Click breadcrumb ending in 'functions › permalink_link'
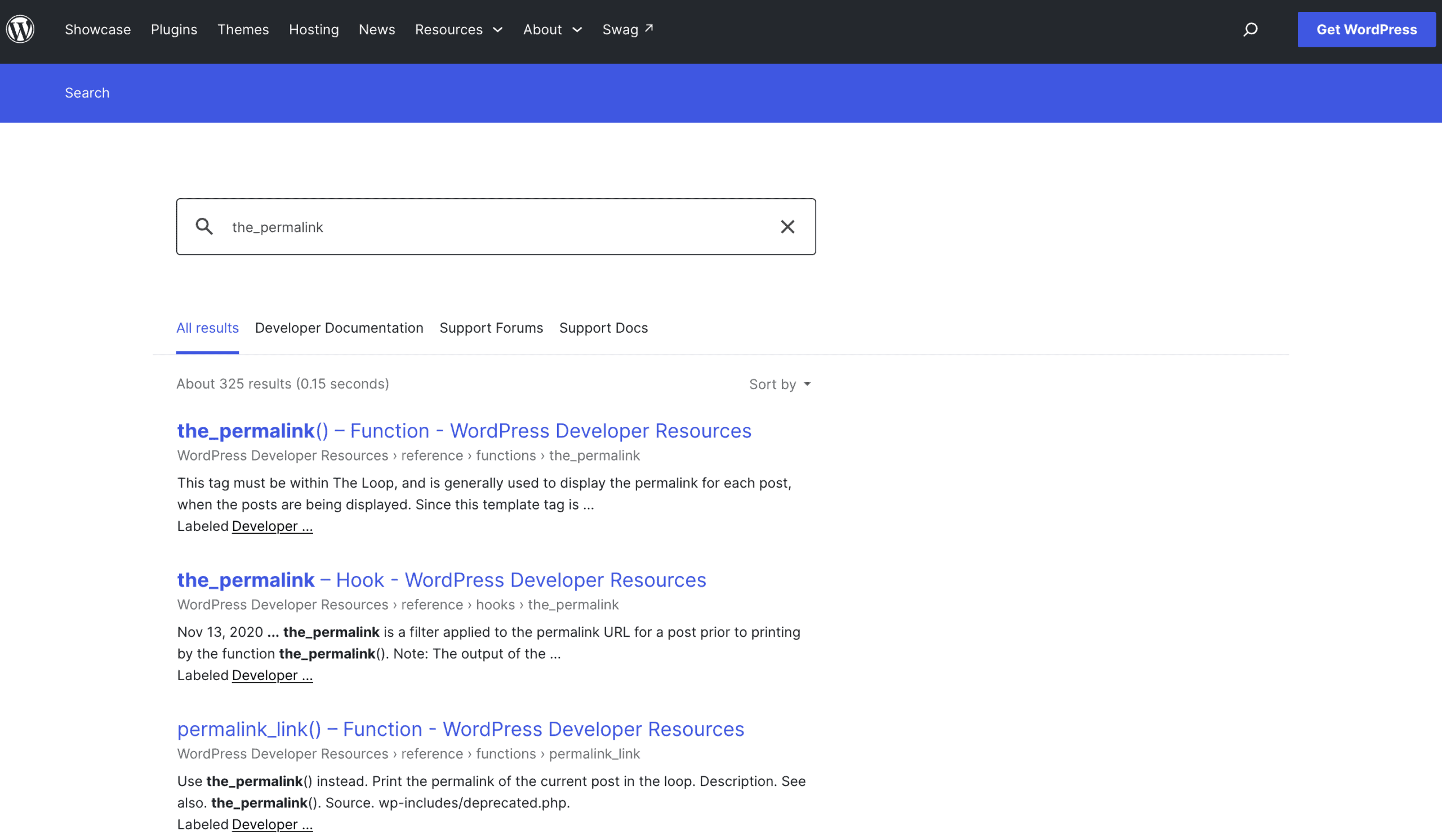The width and height of the screenshot is (1442, 840). pos(408,754)
